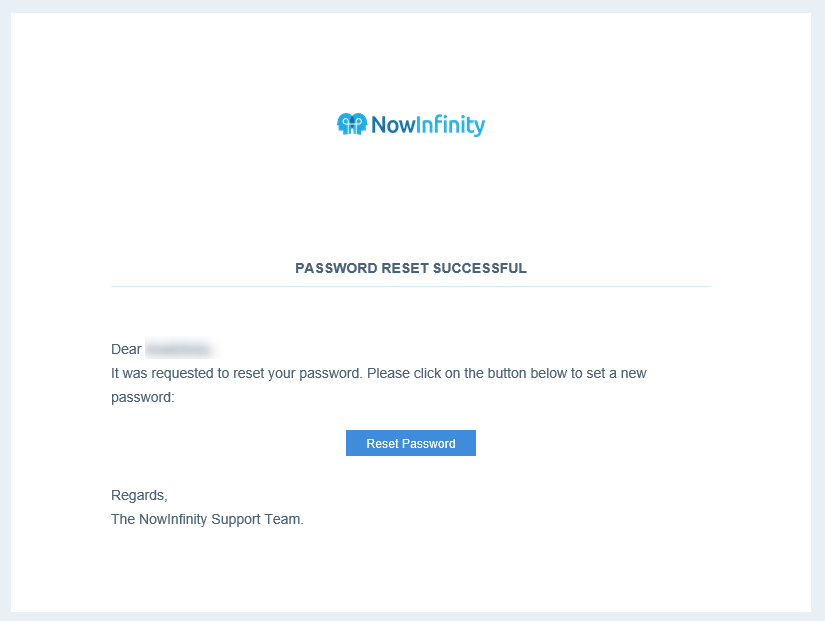Screen dimensions: 825x621
Task: Click the PASSWORD RESET SUCCESSFUL heading
Action: coord(411,268)
